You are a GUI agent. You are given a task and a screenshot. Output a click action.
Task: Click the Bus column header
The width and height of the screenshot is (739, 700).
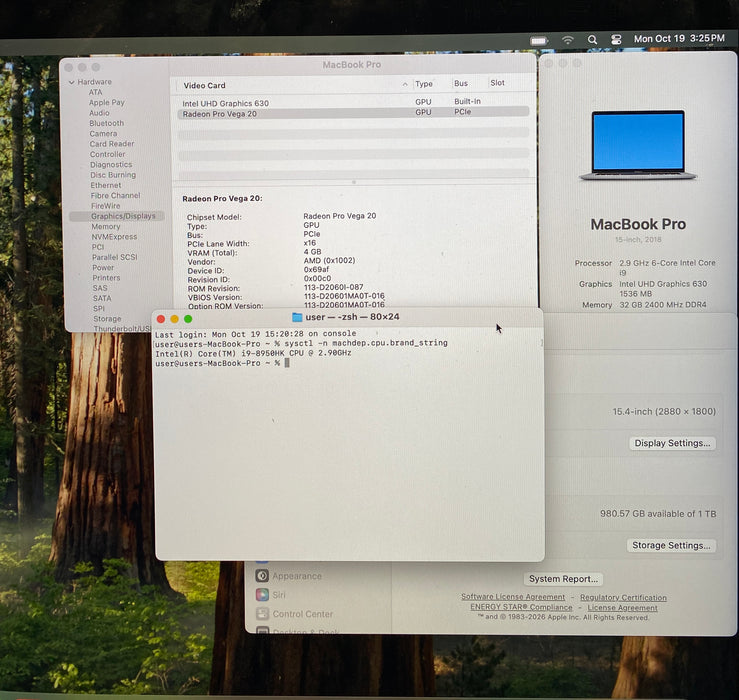point(460,83)
